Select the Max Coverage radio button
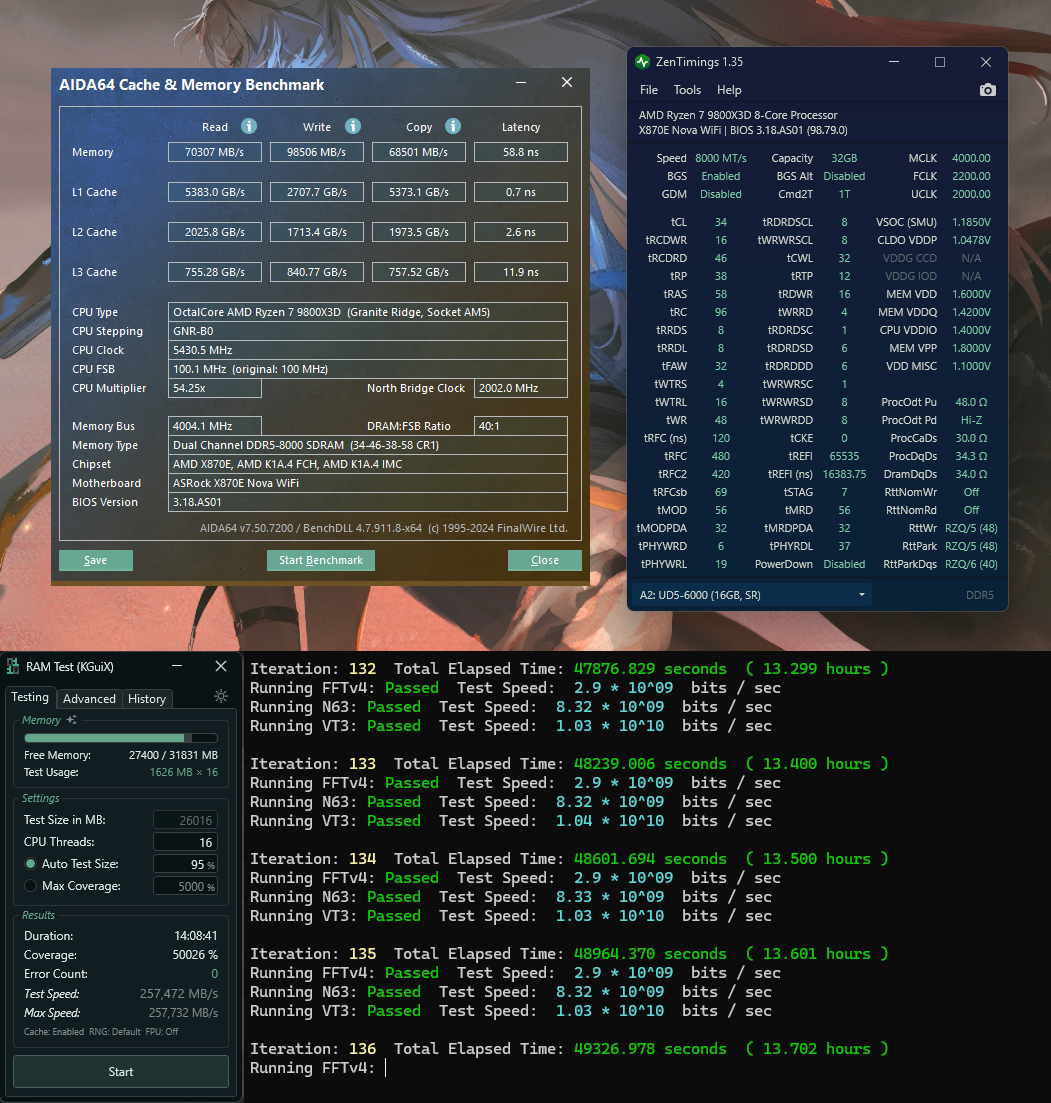 coord(31,886)
